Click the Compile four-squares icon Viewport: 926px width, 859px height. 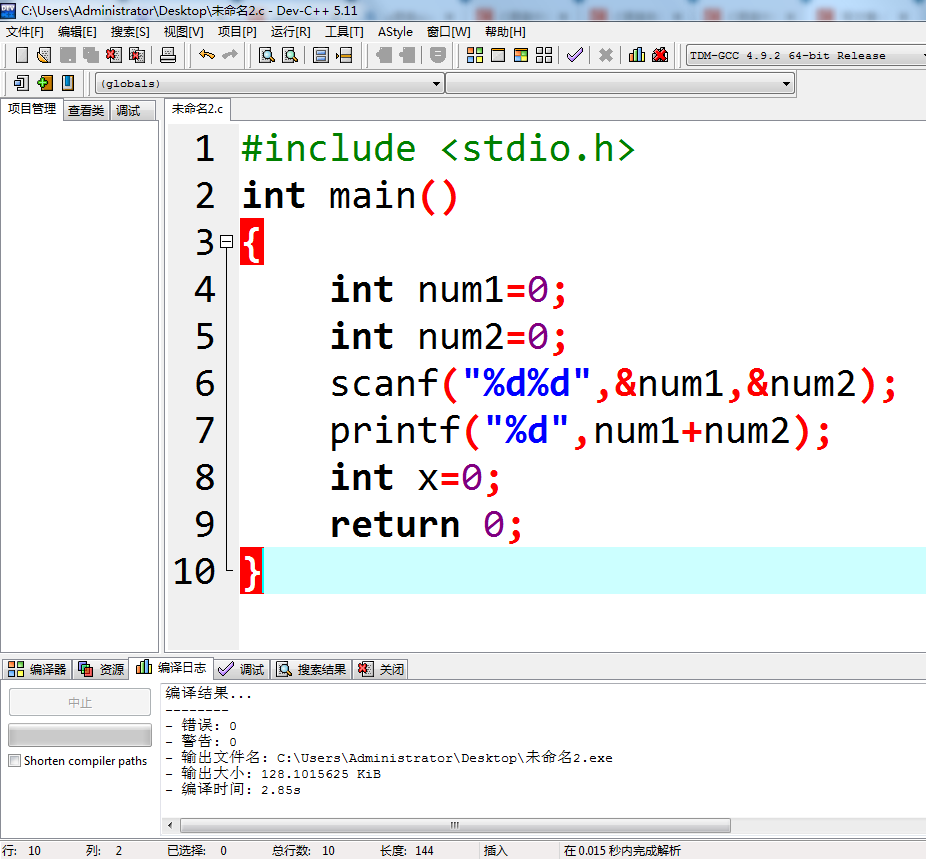pyautogui.click(x=475, y=55)
